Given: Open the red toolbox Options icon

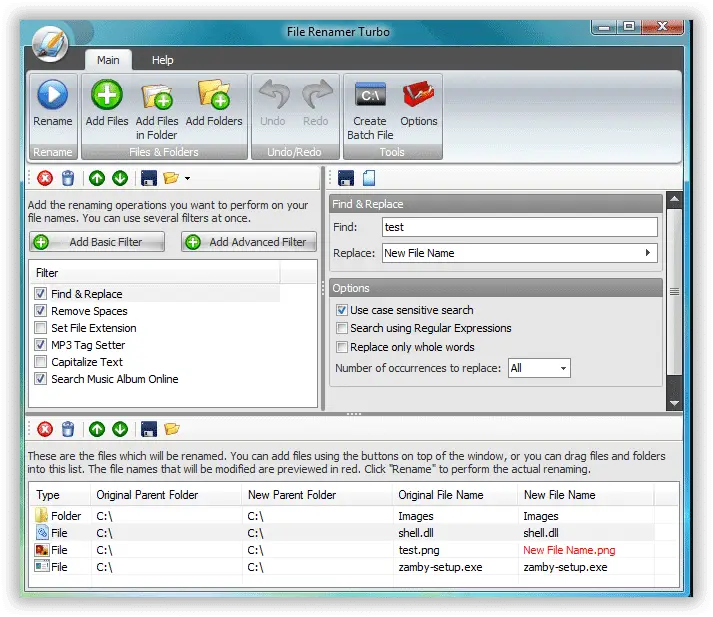Looking at the screenshot, I should pos(418,95).
